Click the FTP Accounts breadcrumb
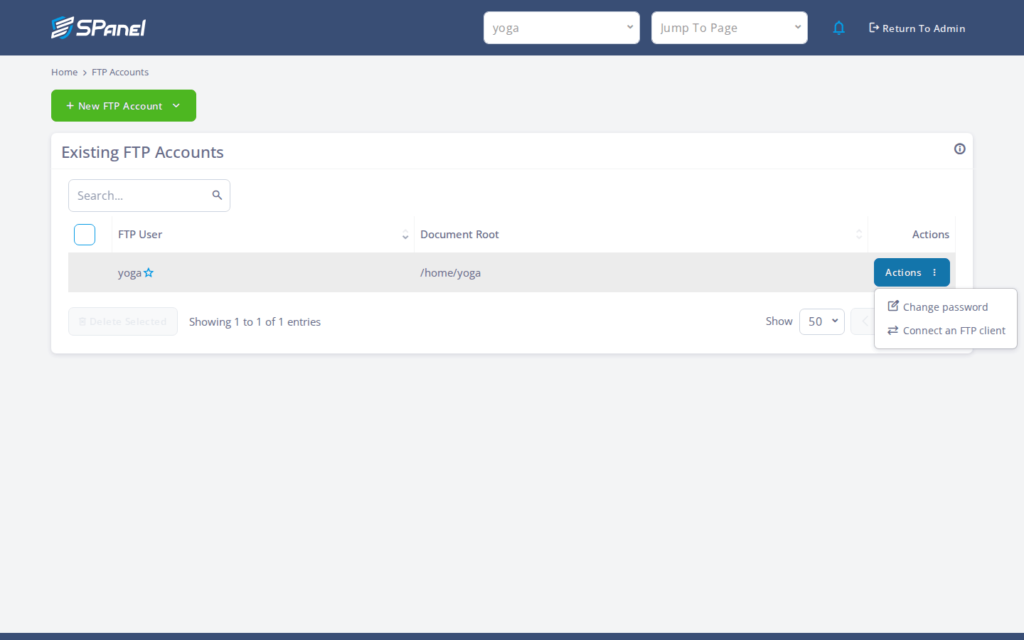1024x640 pixels. (120, 72)
